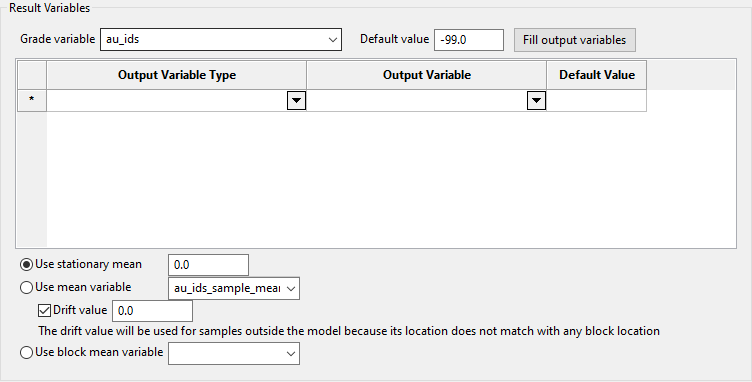Click the stationary mean value field
This screenshot has height=382, width=752.
(x=208, y=265)
